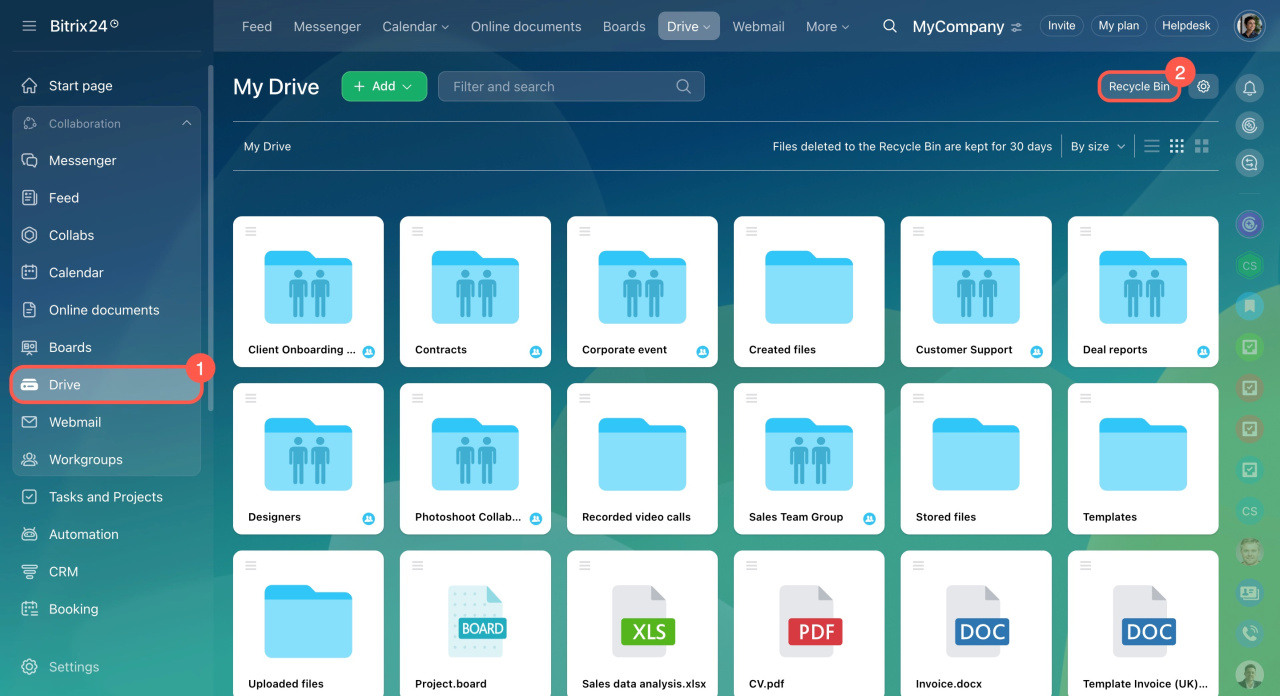Open user profile avatar

[1249, 26]
